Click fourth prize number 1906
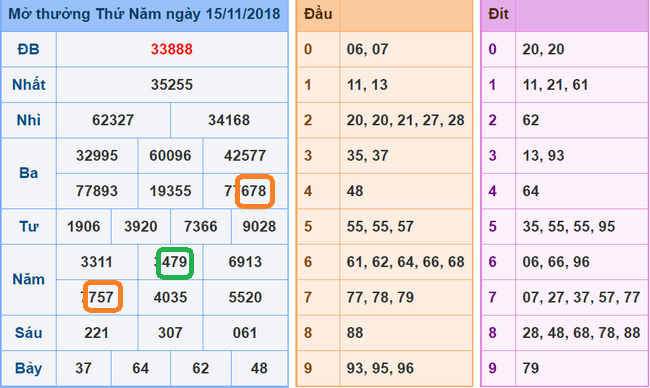This screenshot has height=388, width=650. pyautogui.click(x=83, y=227)
